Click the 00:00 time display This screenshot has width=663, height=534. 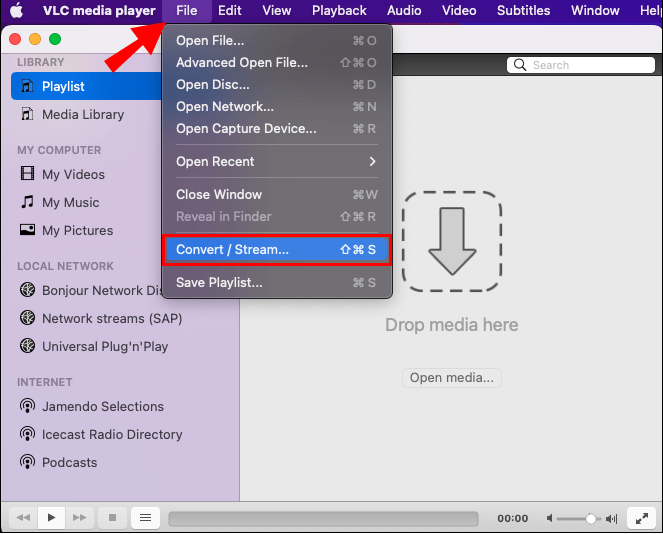pyautogui.click(x=512, y=518)
